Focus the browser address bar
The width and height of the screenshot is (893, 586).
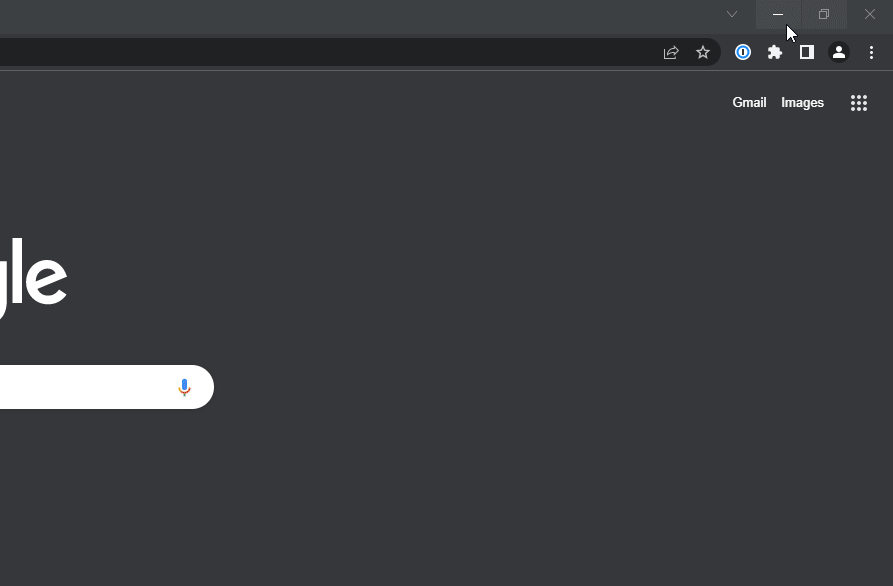coord(300,53)
